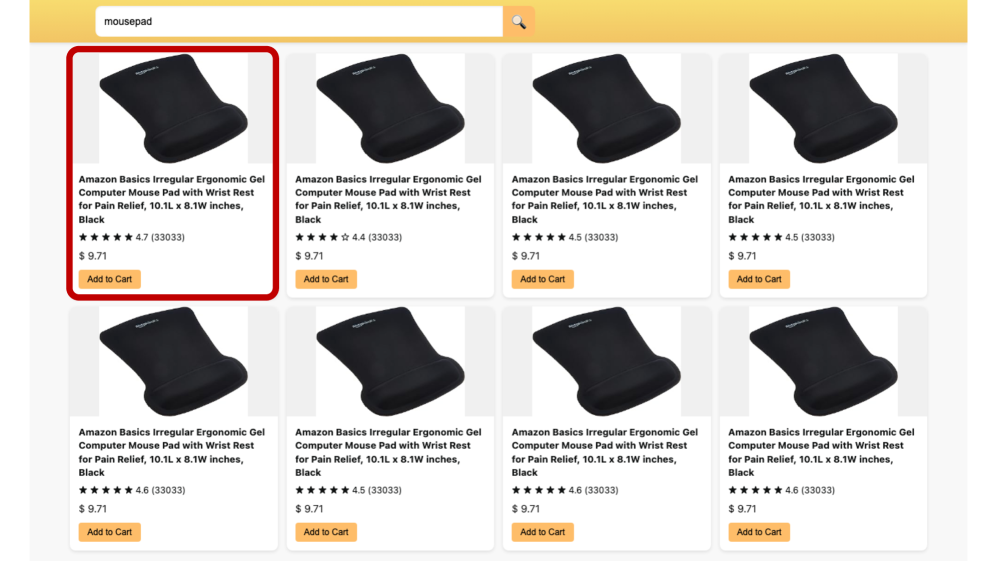Open the title link of the 4.4-rated mouse pad
The width and height of the screenshot is (997, 561).
click(388, 199)
